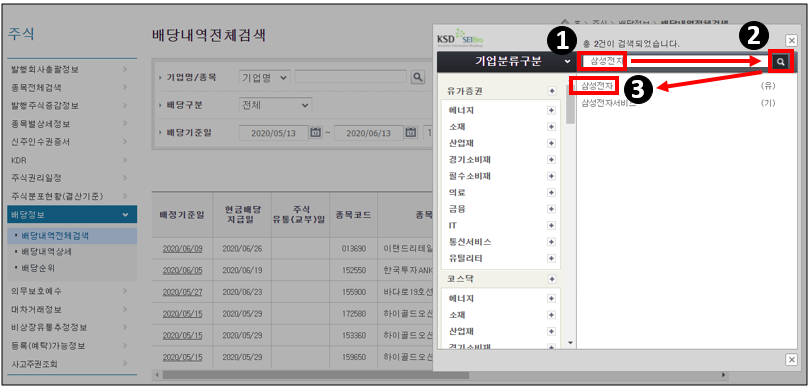Select 삼성전자서비스 in search results
The height and width of the screenshot is (389, 811).
pos(608,103)
